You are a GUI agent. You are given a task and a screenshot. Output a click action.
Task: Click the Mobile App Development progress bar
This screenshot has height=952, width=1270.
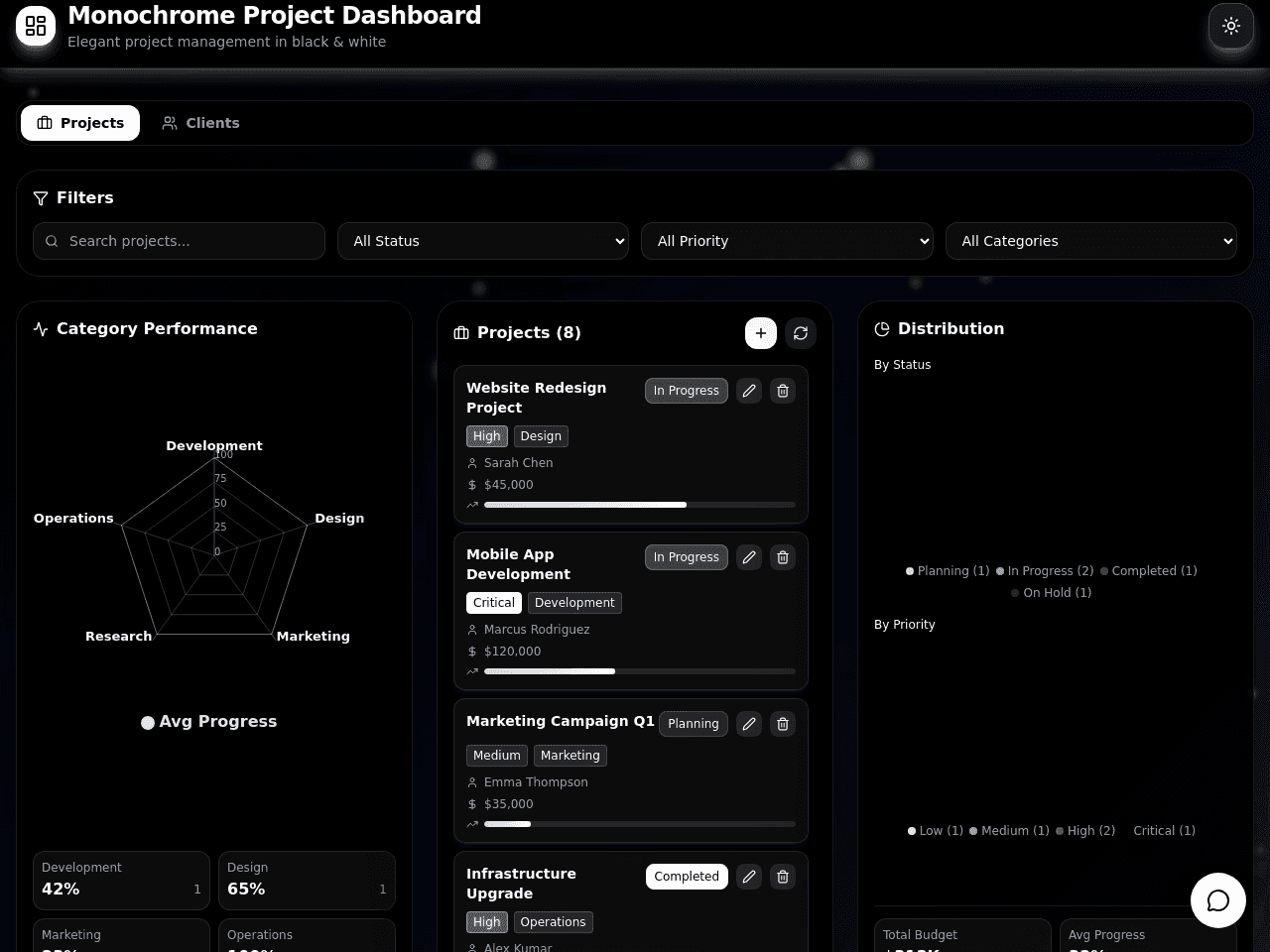click(640, 671)
